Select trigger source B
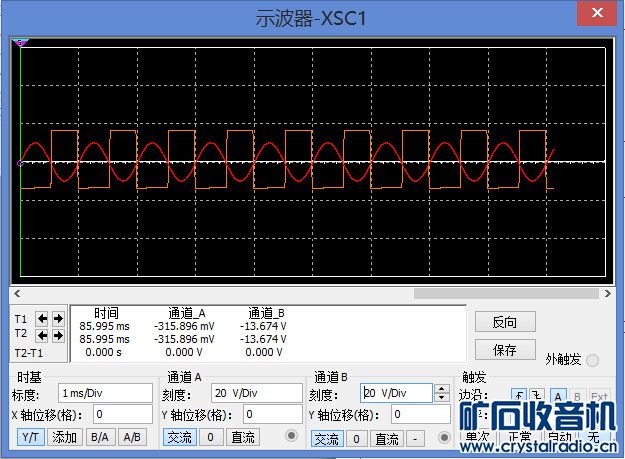 pos(577,396)
